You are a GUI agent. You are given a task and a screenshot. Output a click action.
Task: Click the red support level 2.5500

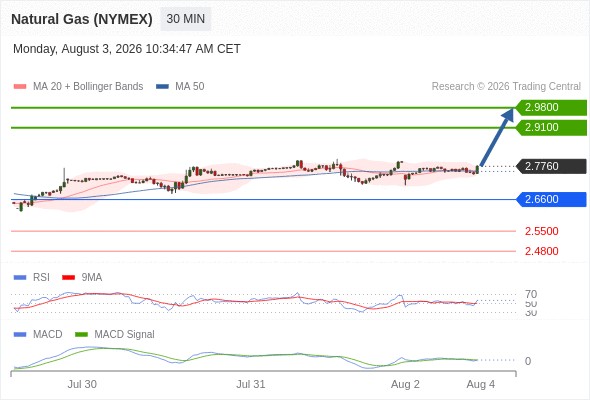click(541, 231)
